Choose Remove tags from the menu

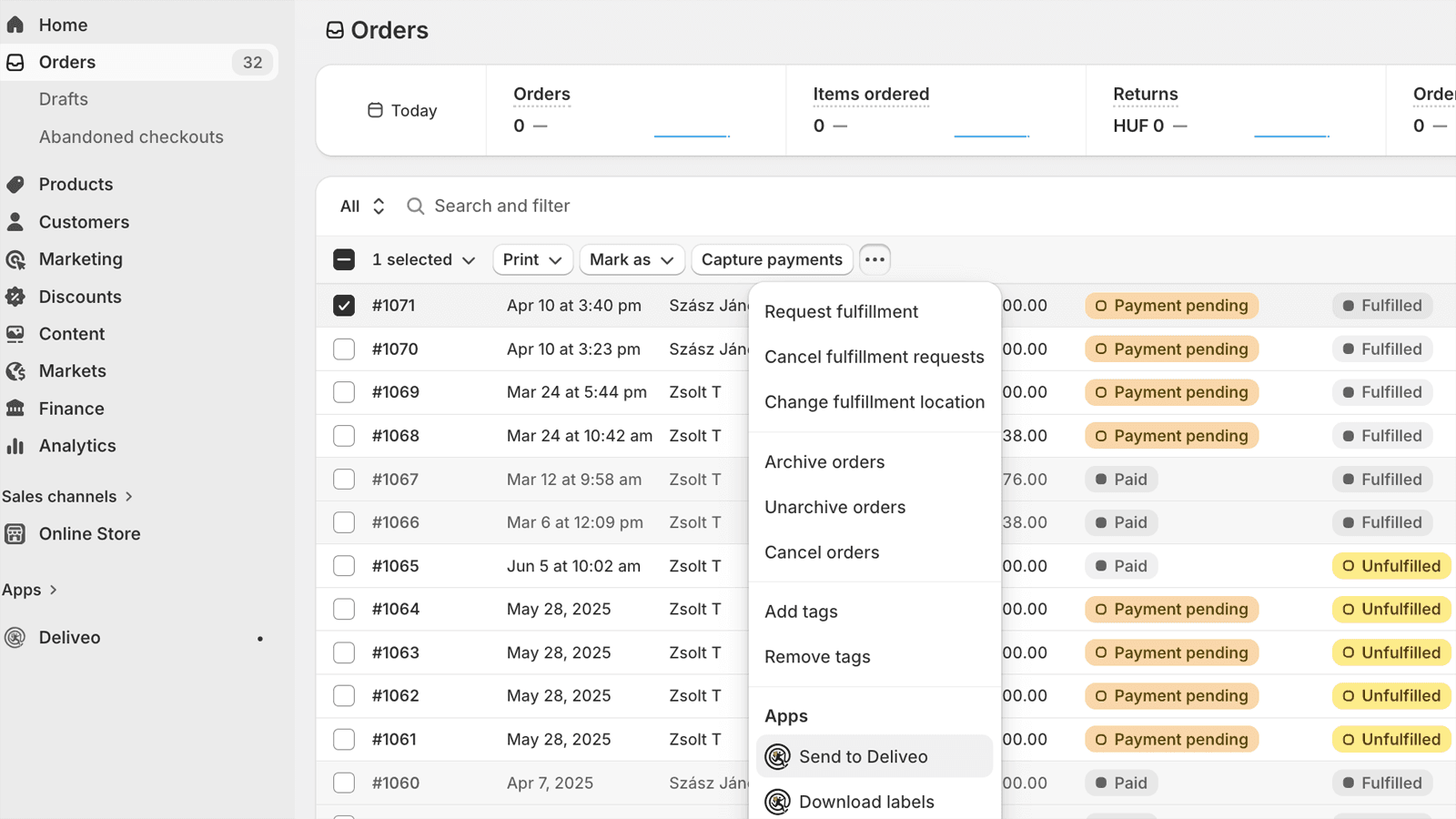(x=875, y=657)
